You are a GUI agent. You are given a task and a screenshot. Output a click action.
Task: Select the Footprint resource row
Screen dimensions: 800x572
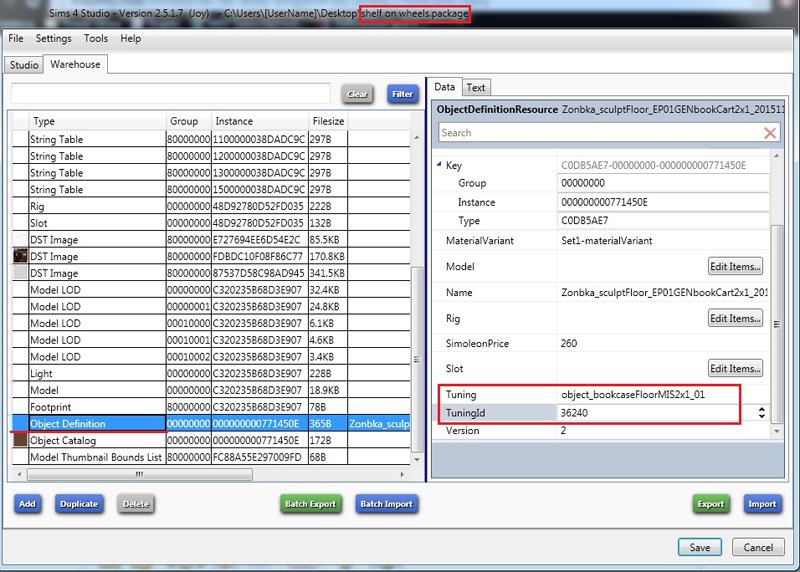(x=88, y=407)
